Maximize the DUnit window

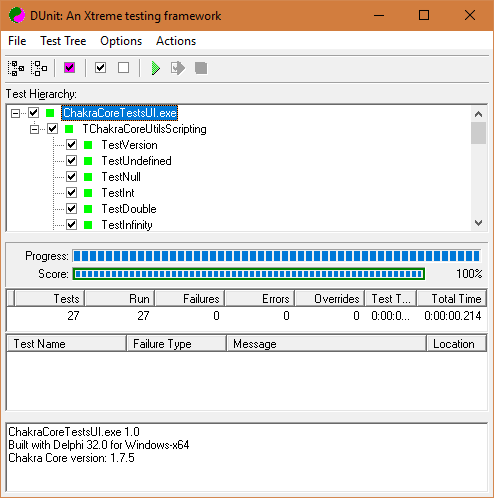(424, 15)
